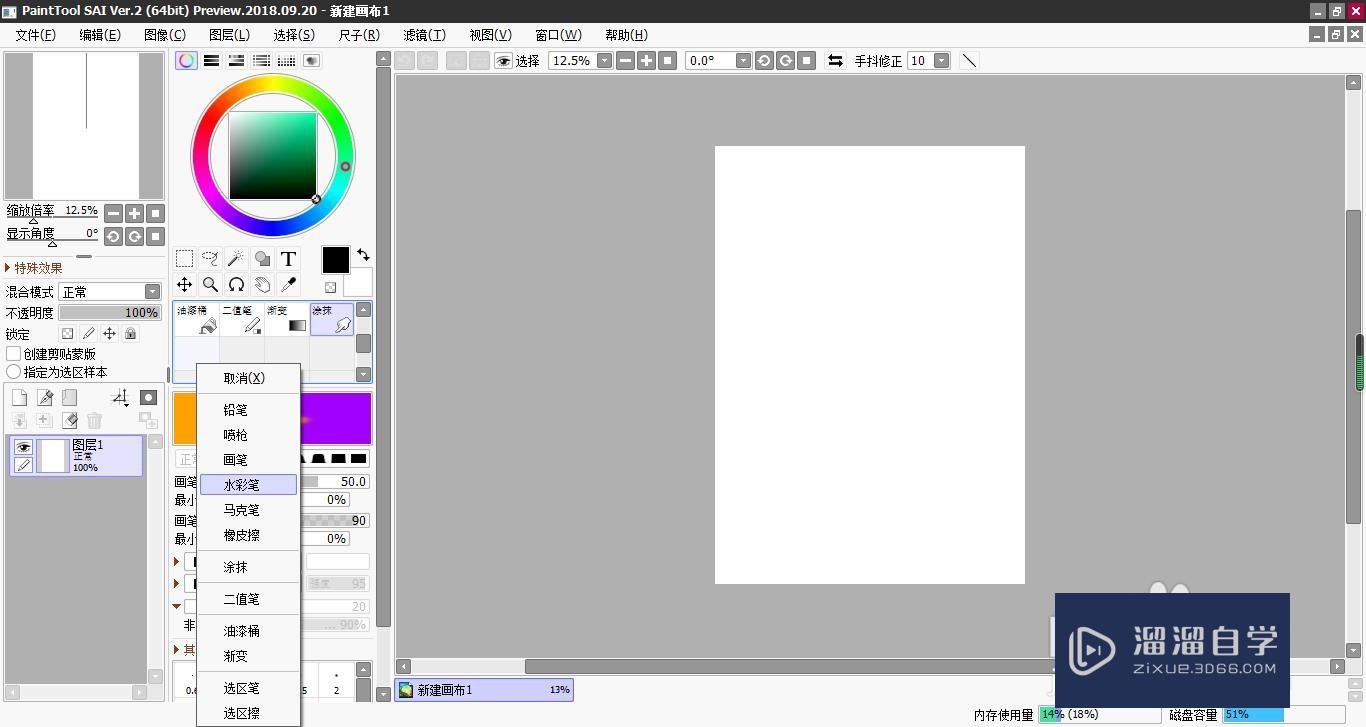Viewport: 1366px width, 727px height.
Task: Switch to 新建画布1 document tab
Action: click(484, 689)
